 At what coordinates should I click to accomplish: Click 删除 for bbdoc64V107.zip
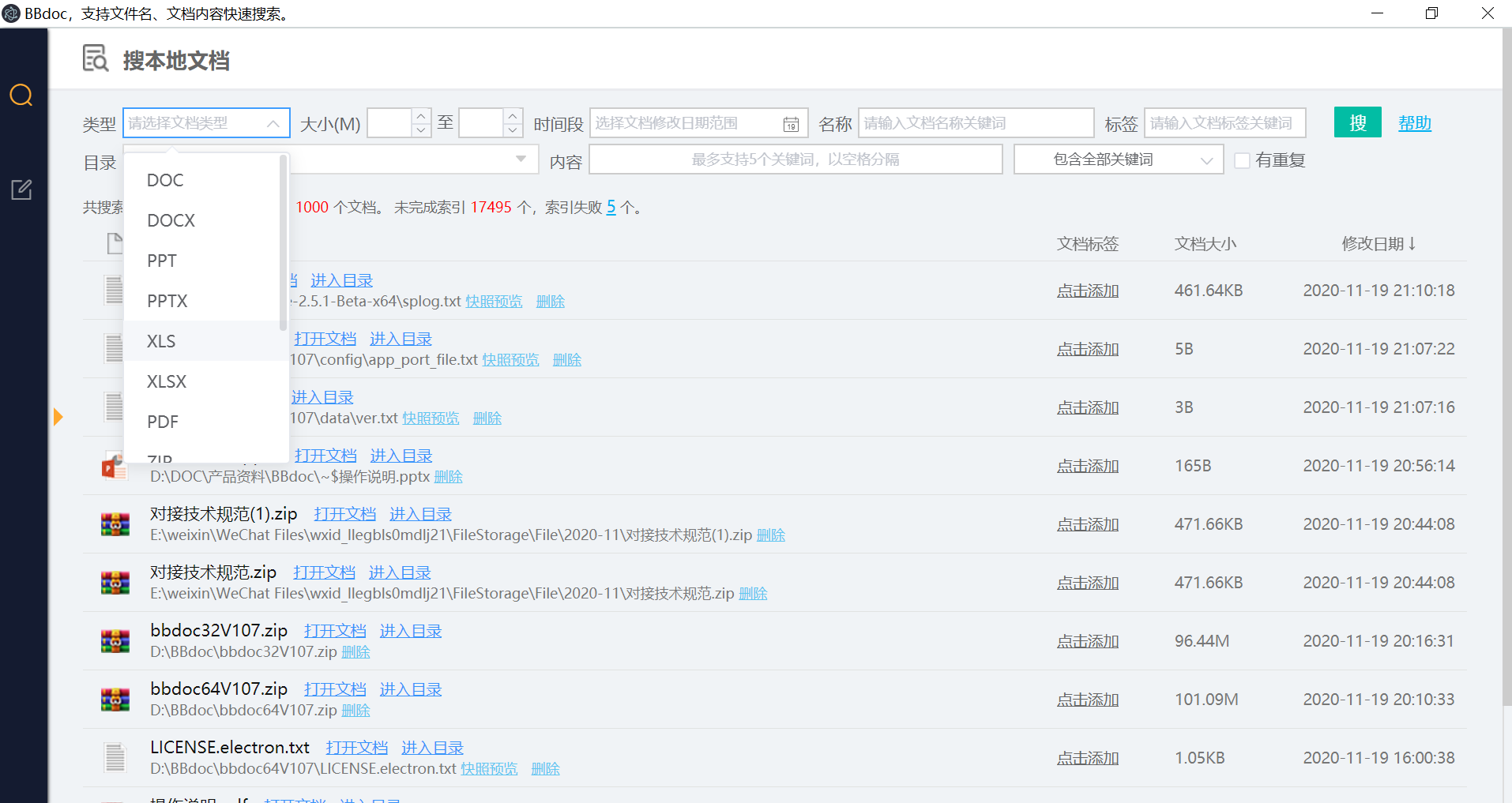coord(355,711)
